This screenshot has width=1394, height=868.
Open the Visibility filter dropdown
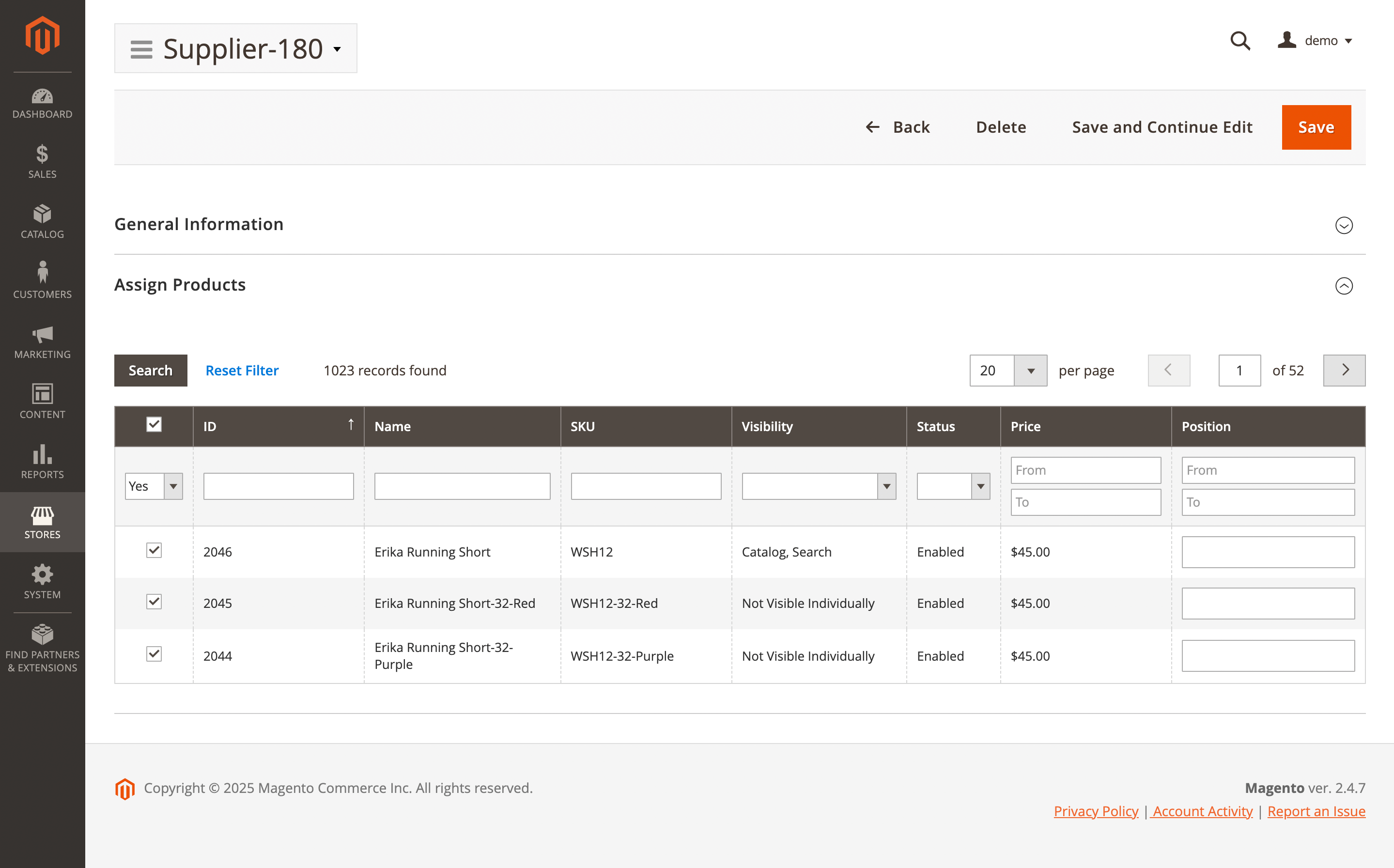point(819,486)
